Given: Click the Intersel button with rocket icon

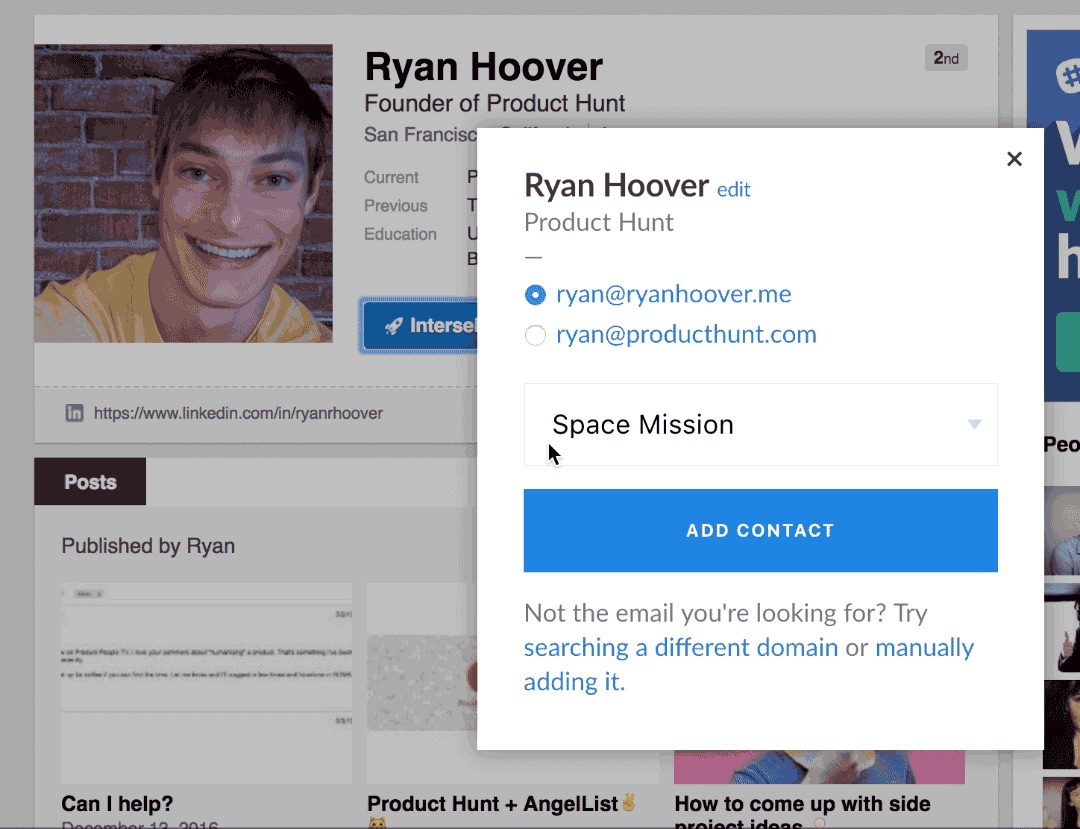Looking at the screenshot, I should (419, 325).
